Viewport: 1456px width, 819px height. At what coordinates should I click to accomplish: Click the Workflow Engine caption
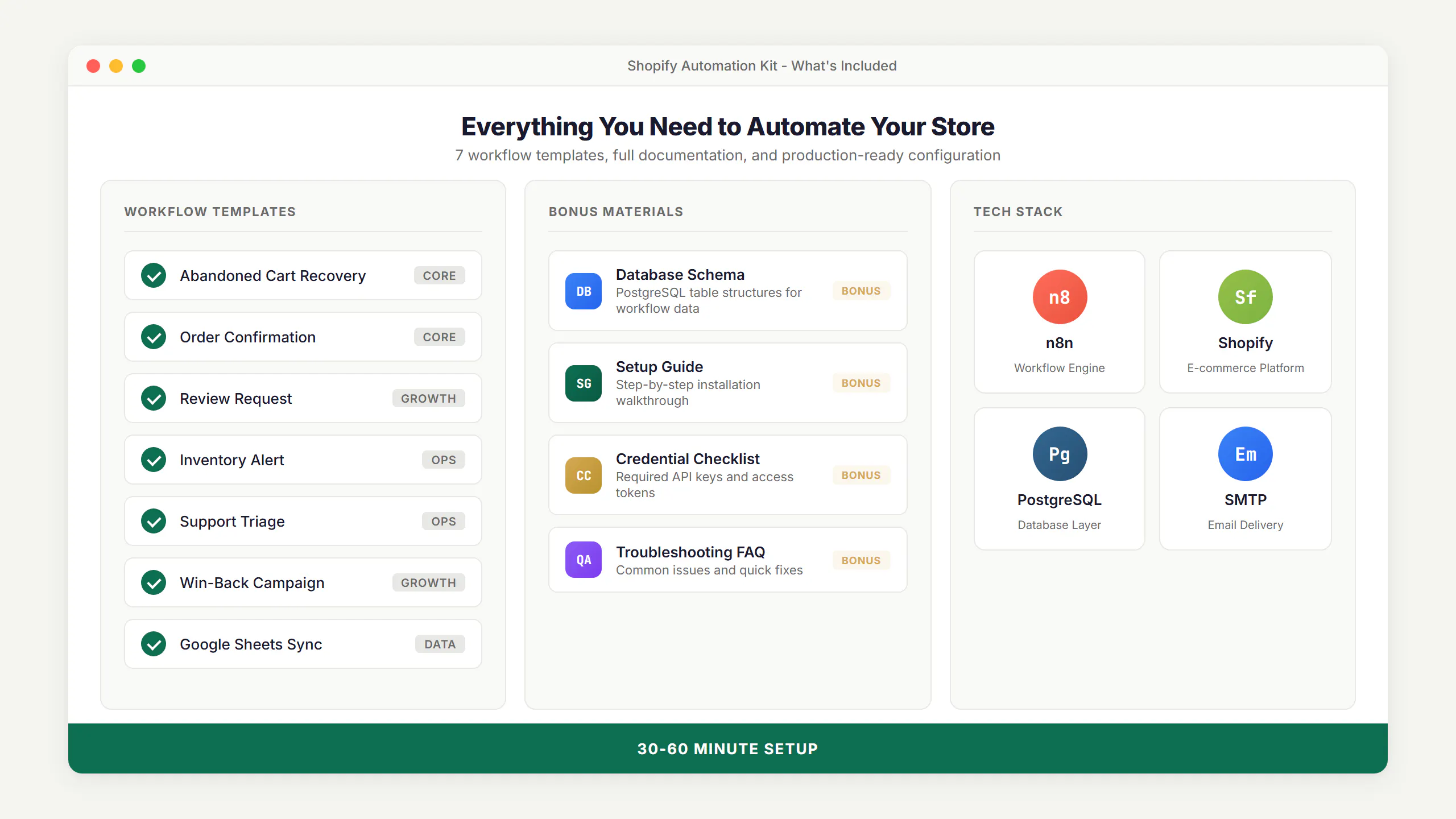tap(1060, 368)
